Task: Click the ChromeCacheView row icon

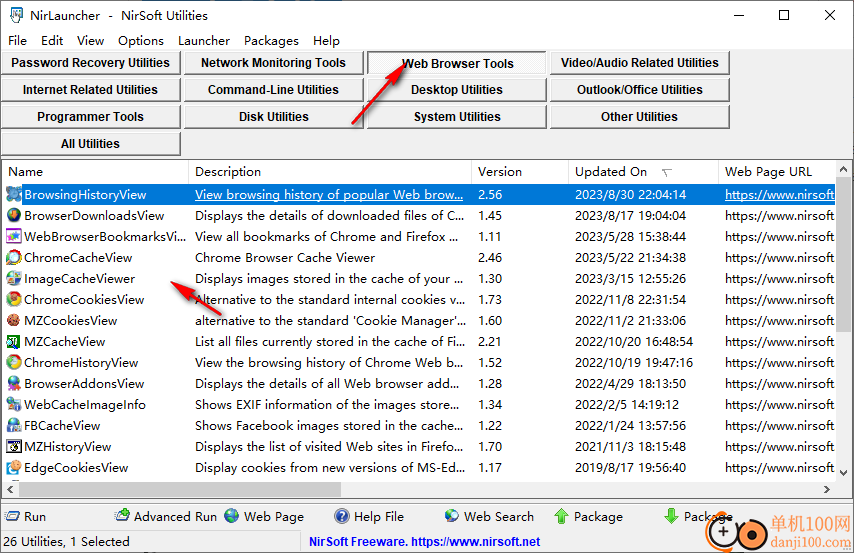Action: [x=14, y=257]
